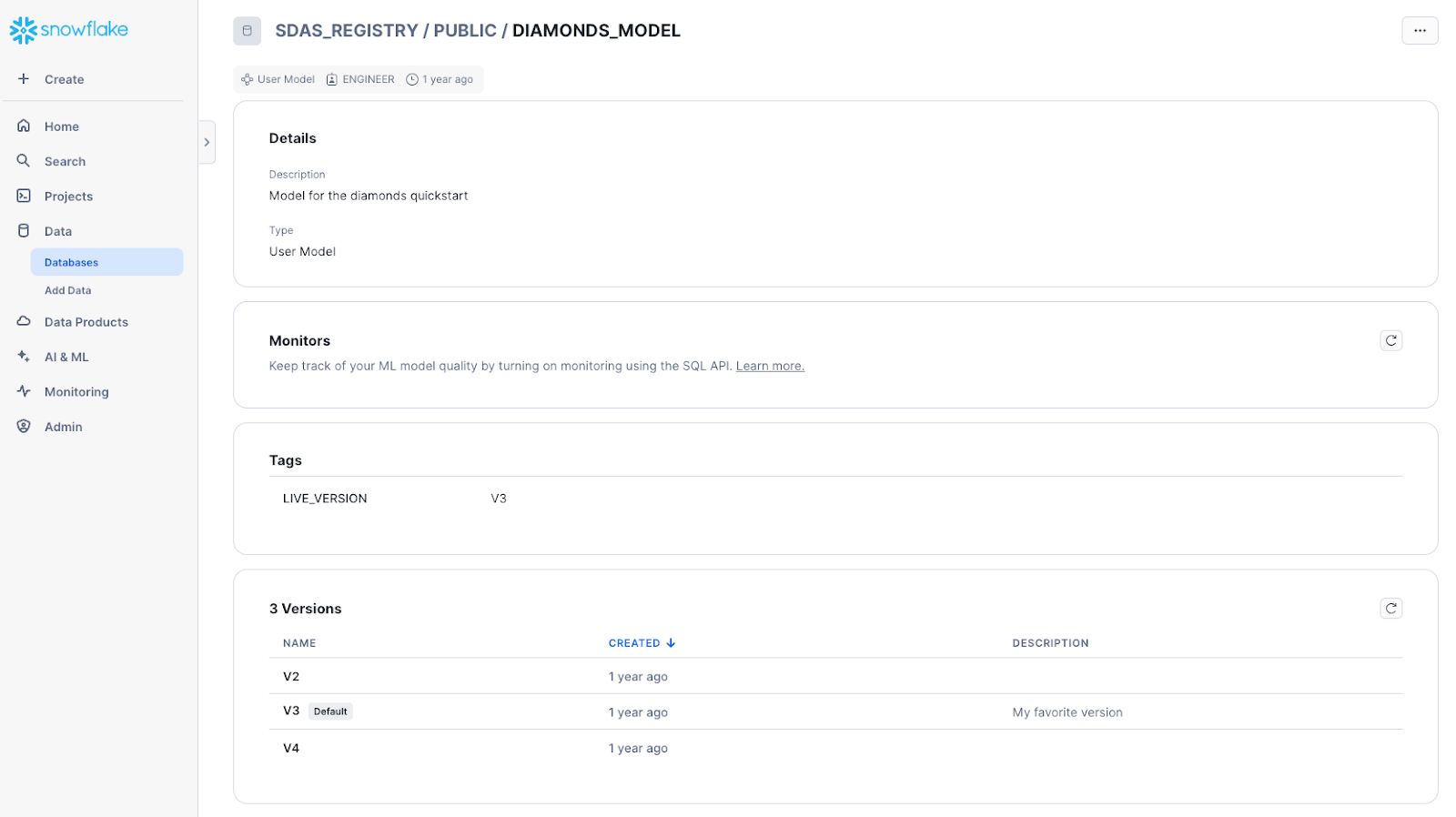Image resolution: width=1456 pixels, height=817 pixels.
Task: Open the Home page
Action: point(62,126)
